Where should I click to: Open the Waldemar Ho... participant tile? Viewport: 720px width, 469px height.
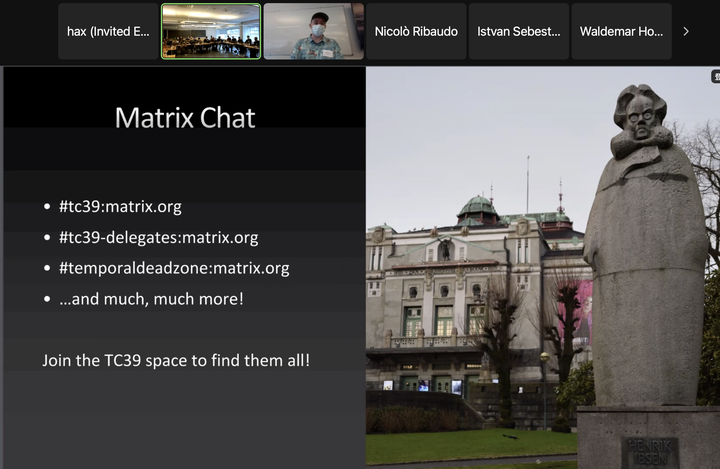pyautogui.click(x=621, y=31)
